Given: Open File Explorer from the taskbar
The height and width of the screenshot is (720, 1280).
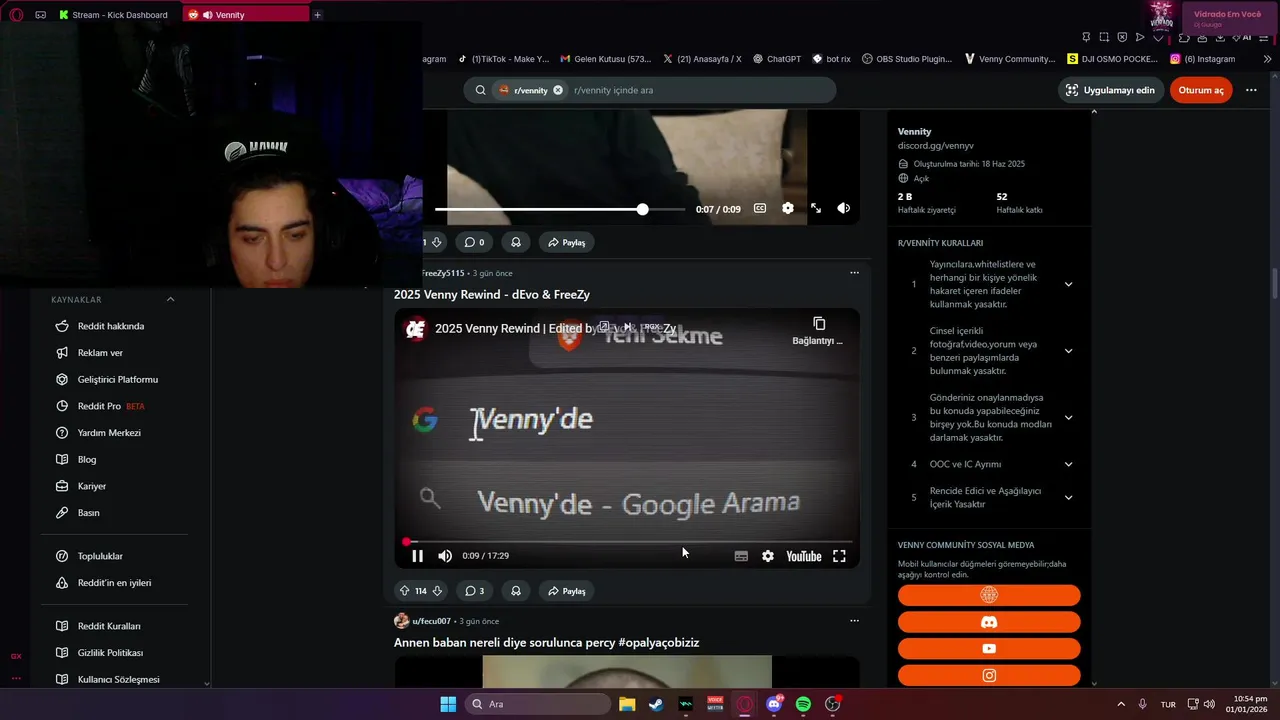Looking at the screenshot, I should pos(626,704).
